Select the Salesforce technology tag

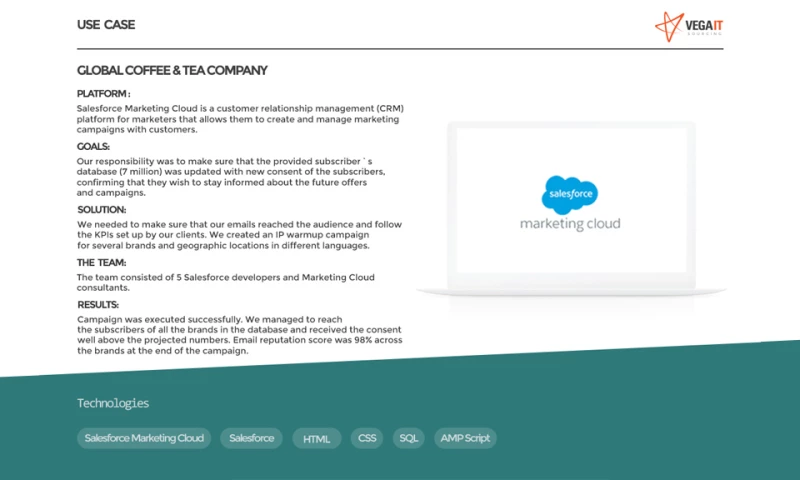point(252,438)
